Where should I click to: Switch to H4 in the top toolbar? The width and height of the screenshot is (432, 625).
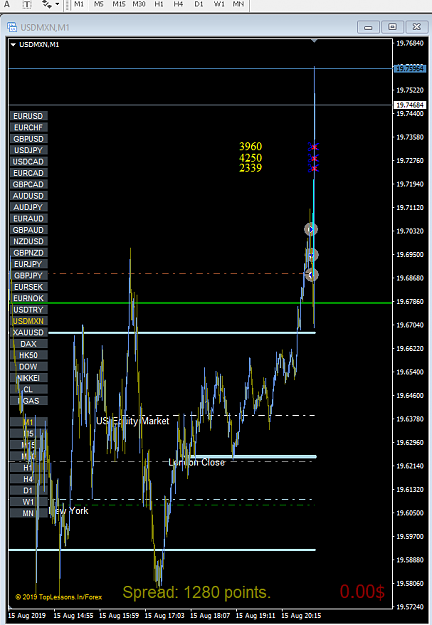(178, 4)
